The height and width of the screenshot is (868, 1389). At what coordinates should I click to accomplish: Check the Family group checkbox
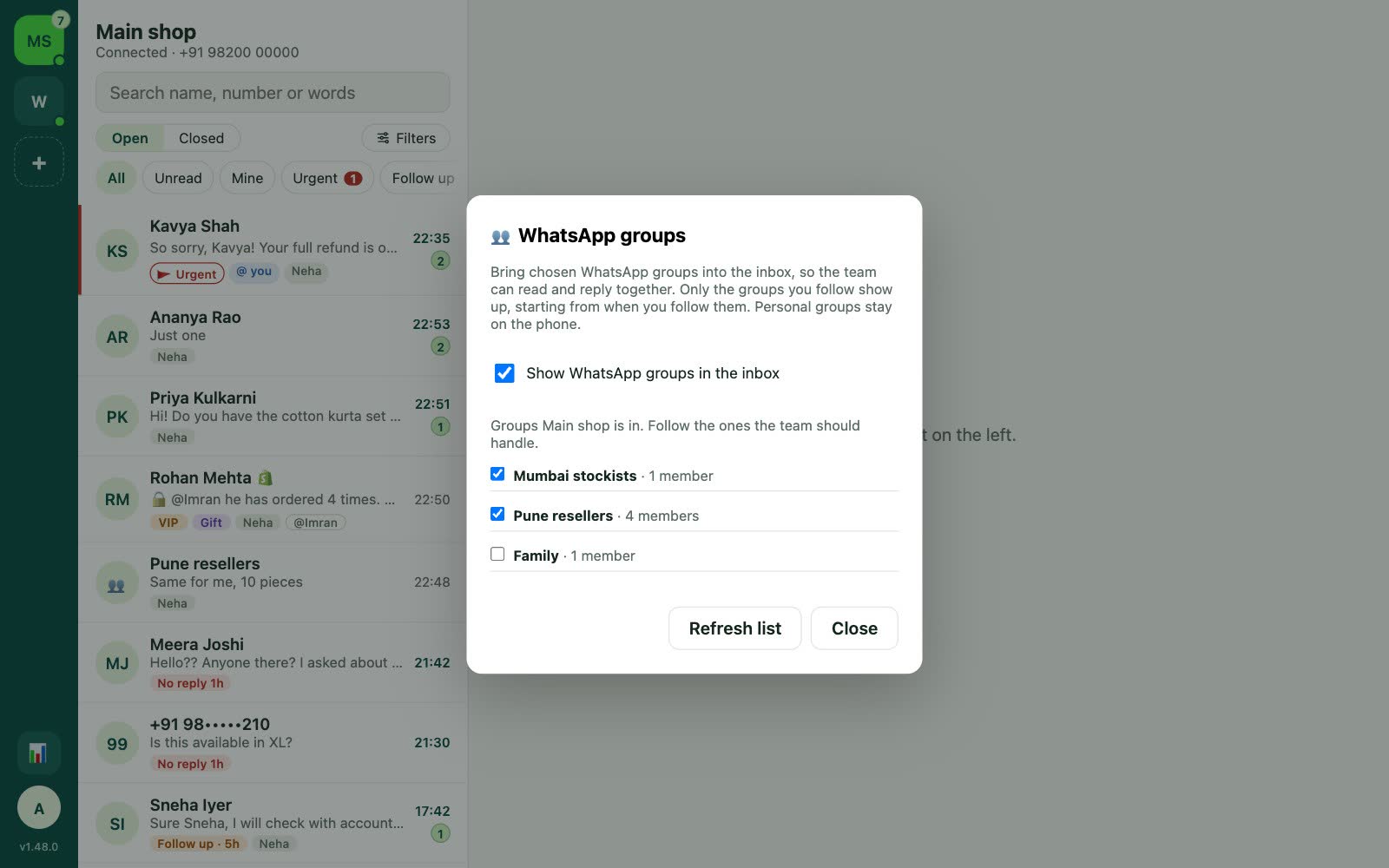[497, 554]
